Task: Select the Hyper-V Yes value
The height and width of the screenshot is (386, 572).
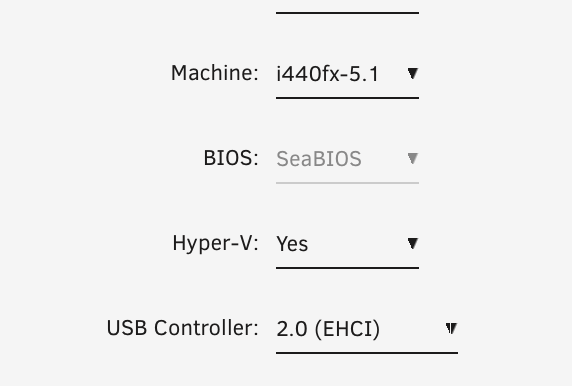Action: coord(292,244)
